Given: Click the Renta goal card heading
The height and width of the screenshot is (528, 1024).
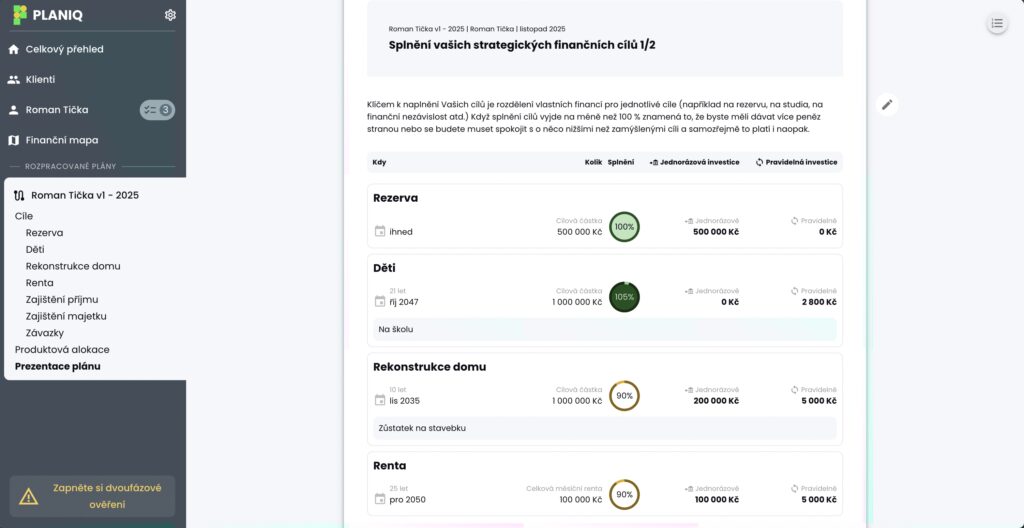Looking at the screenshot, I should click(390, 466).
